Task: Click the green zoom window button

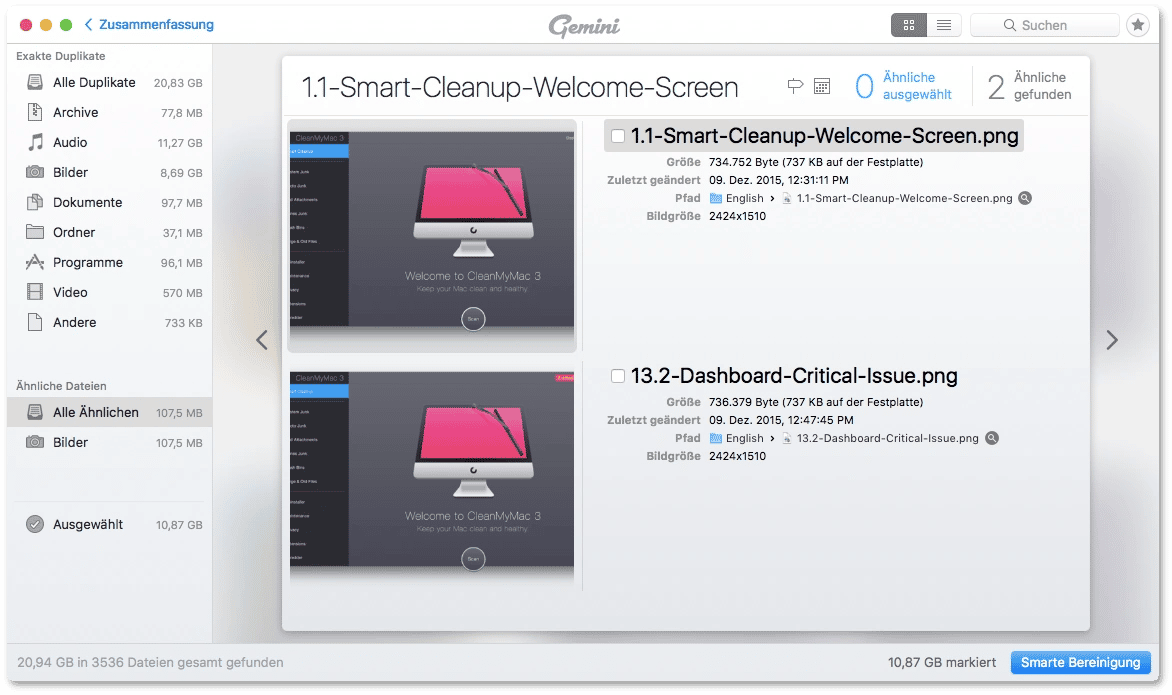Action: coord(66,25)
